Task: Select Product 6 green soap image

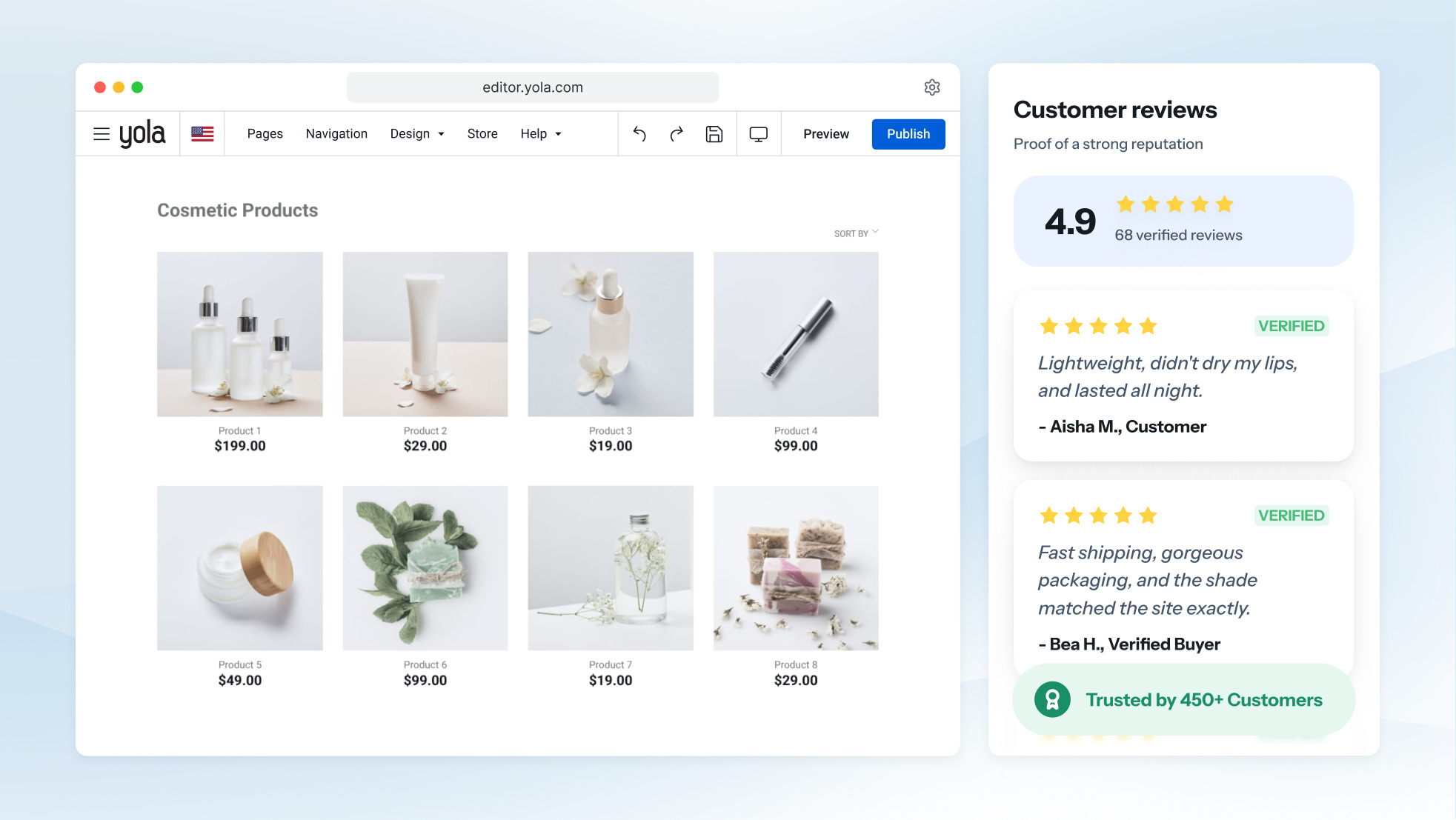Action: tap(425, 568)
